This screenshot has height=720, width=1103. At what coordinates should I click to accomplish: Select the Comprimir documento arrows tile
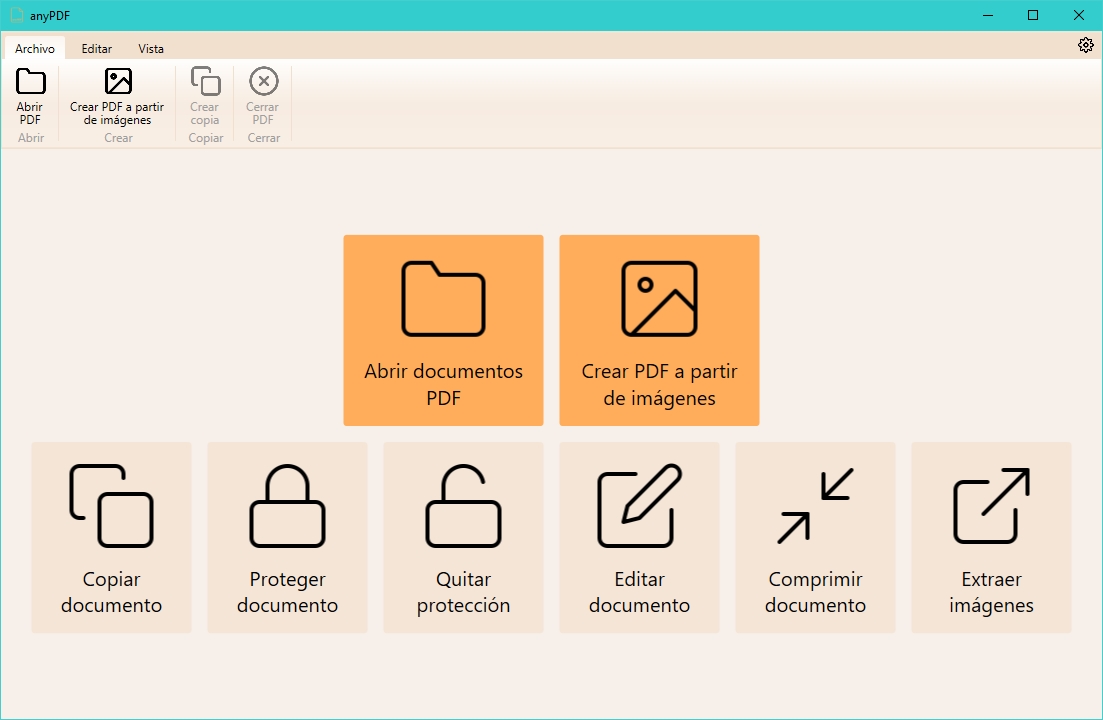[815, 538]
